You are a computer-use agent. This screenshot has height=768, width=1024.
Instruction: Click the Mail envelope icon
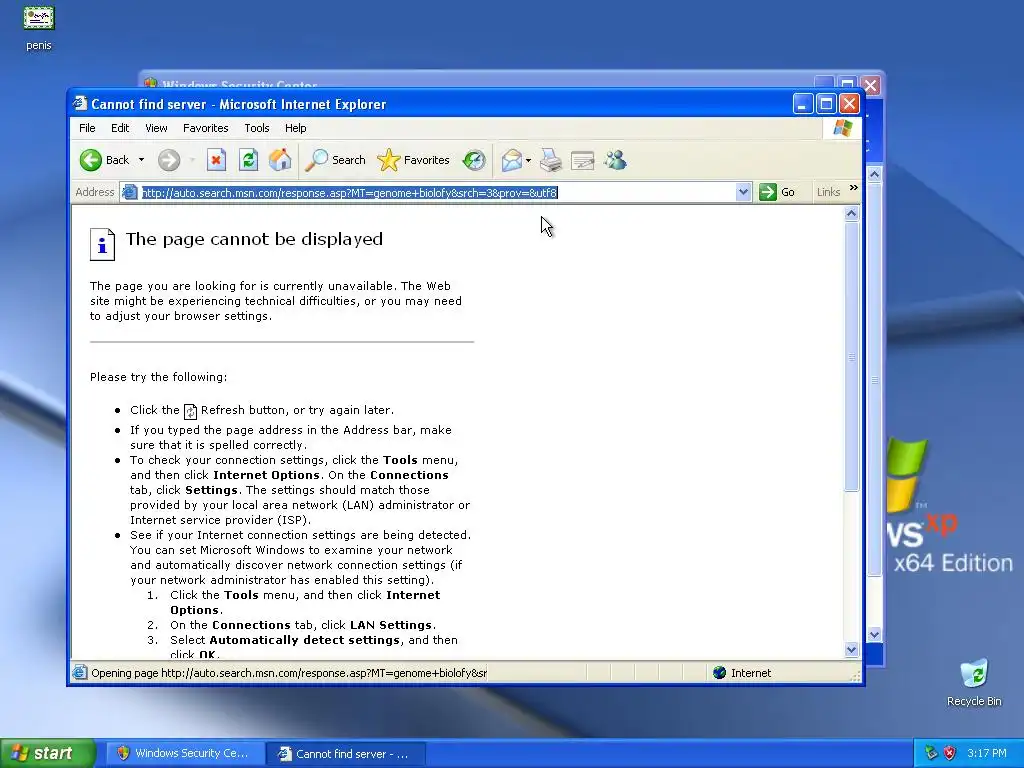point(512,160)
